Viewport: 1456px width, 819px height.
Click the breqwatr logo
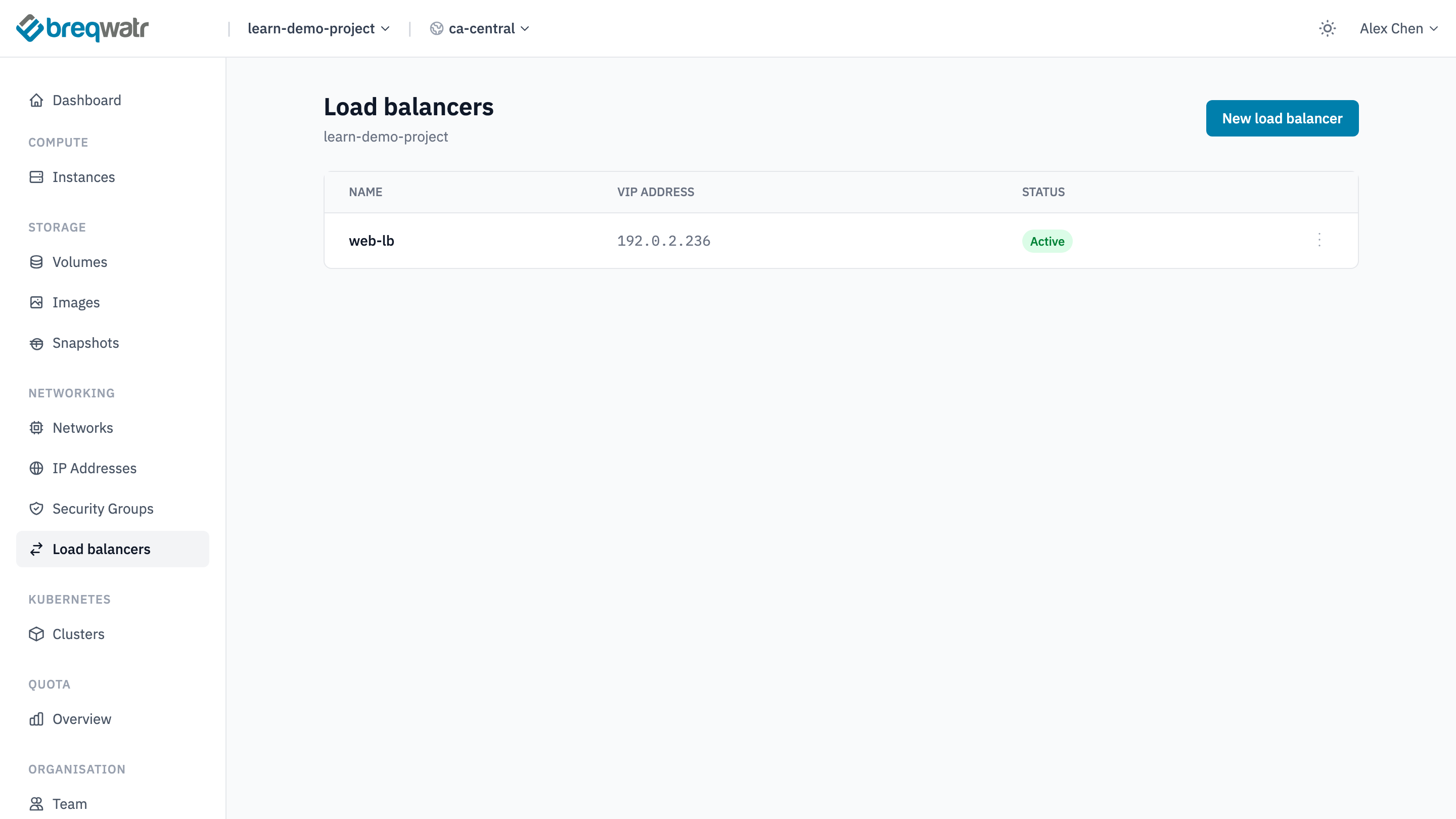tap(82, 28)
